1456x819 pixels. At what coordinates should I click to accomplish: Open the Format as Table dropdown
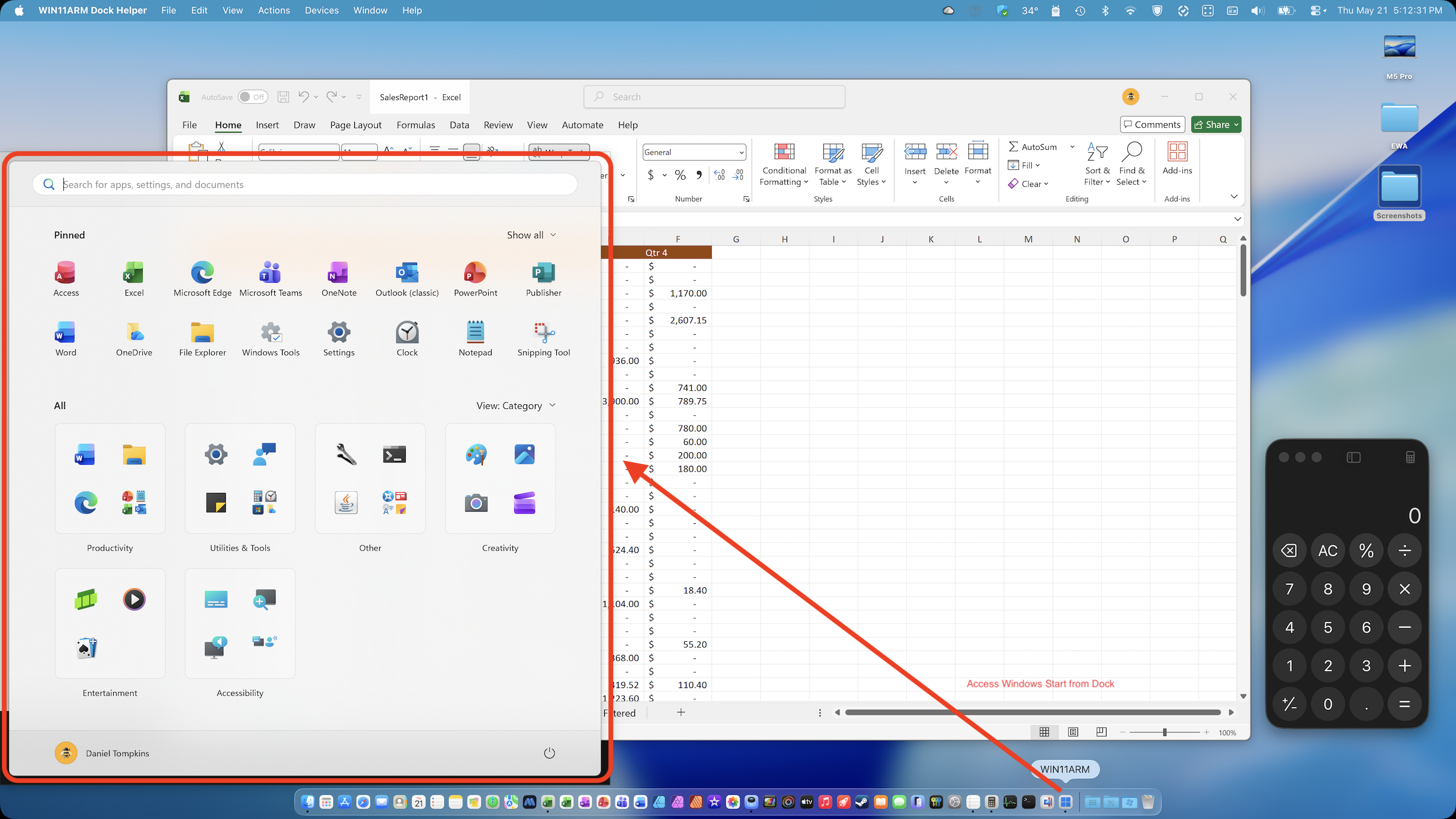pos(833,165)
